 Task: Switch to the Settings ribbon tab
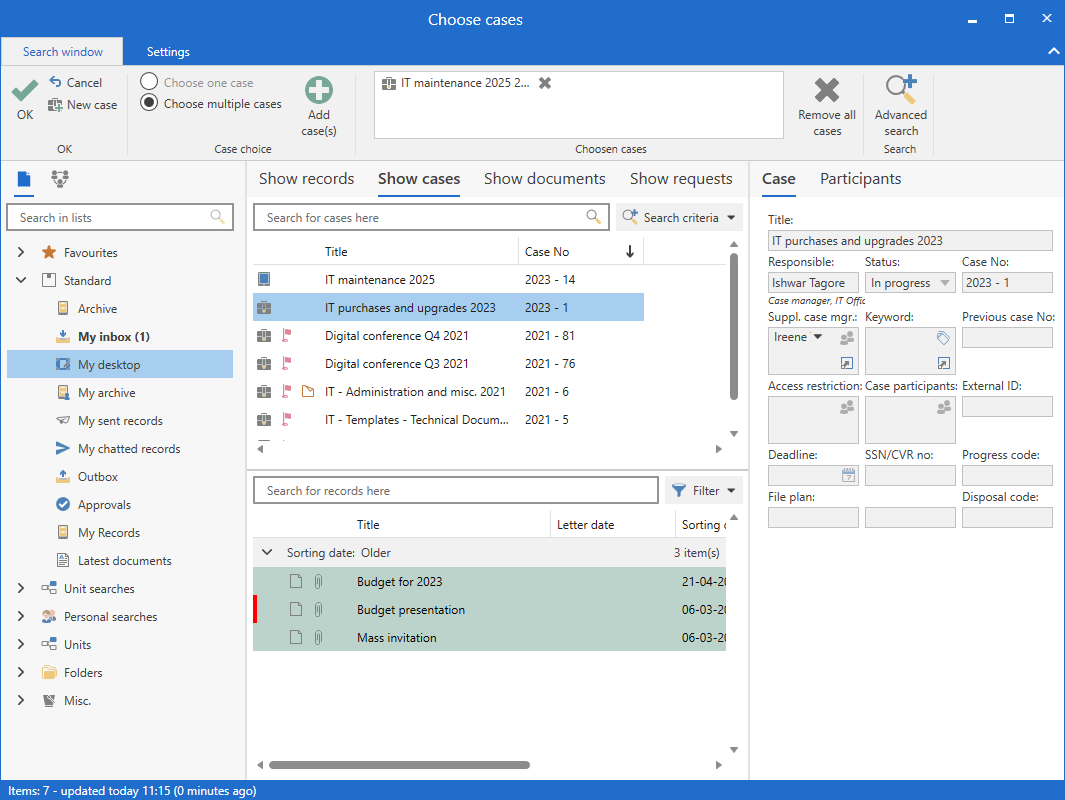[168, 52]
